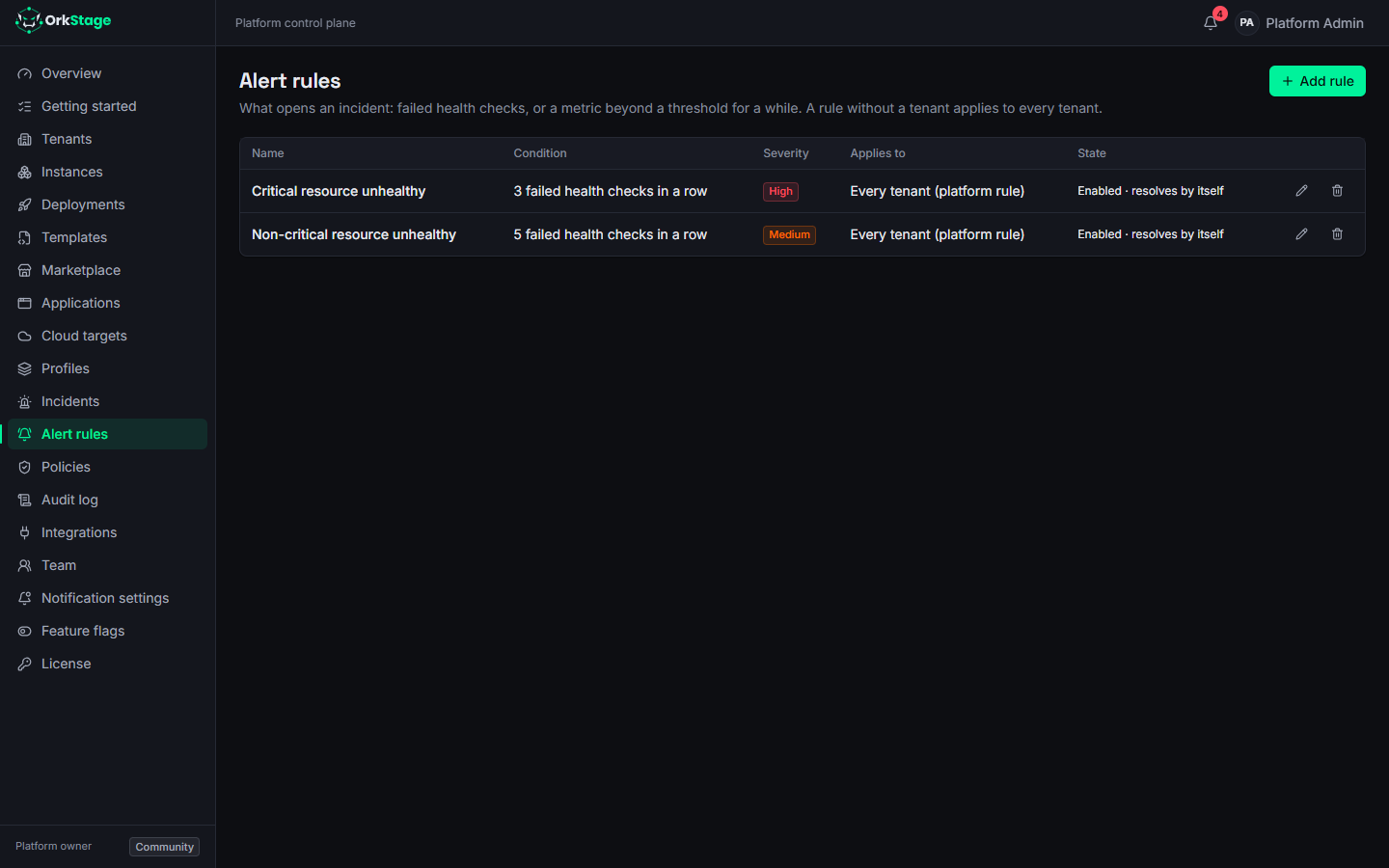Viewport: 1389px width, 868px height.
Task: Delete the Critical resource unhealthy rule
Action: coord(1337,191)
